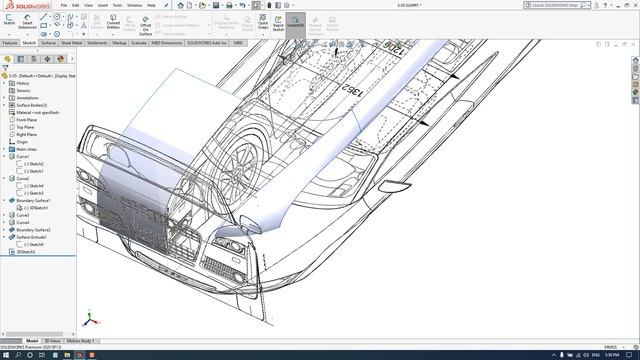Open the Window menu

pos(134,5)
